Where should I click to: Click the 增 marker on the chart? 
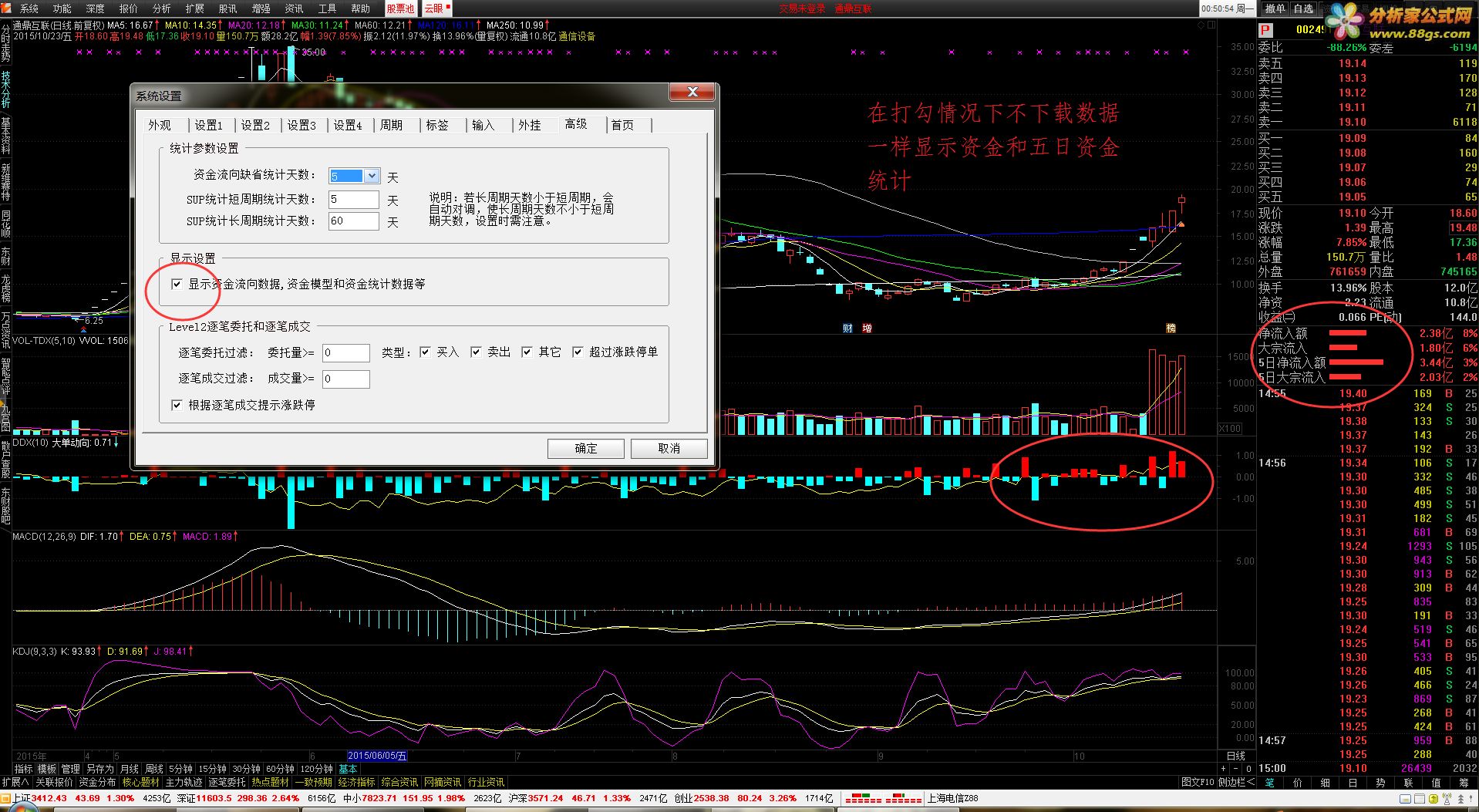coord(867,329)
